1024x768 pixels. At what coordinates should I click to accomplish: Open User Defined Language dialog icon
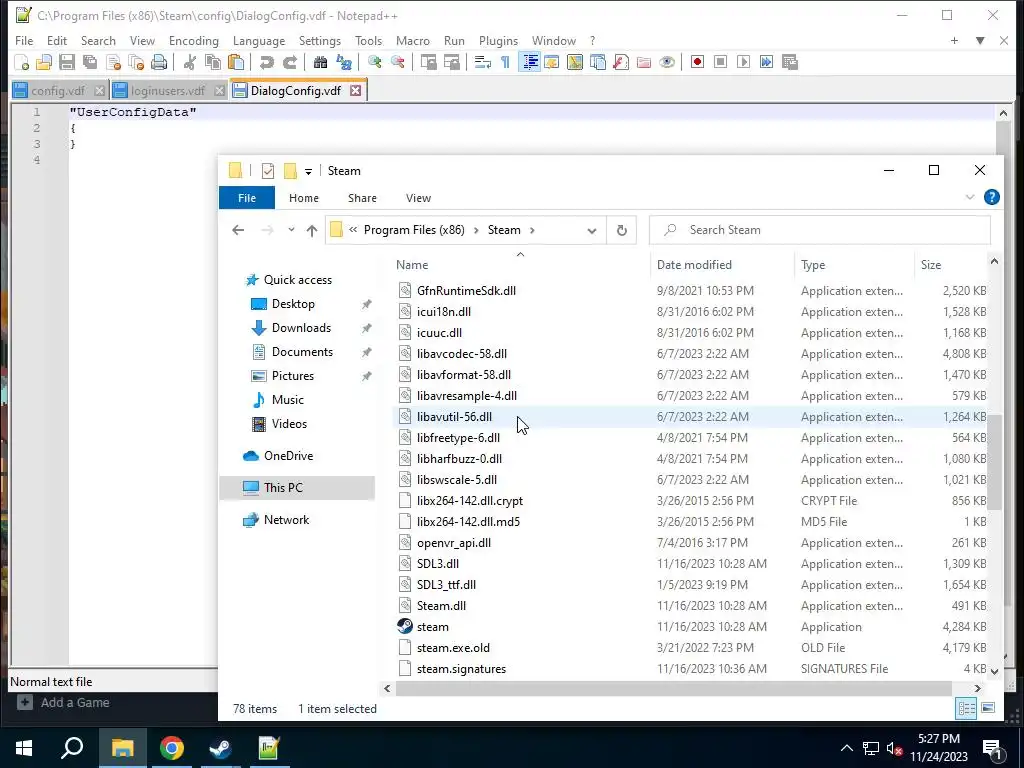[552, 62]
